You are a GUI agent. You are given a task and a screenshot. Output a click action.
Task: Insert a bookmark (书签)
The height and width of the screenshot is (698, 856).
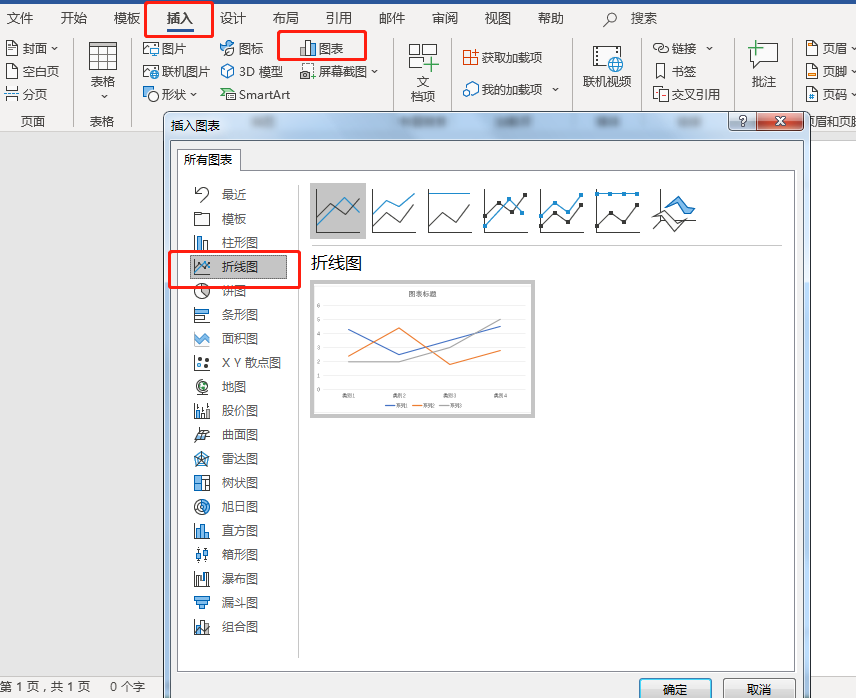[x=675, y=71]
